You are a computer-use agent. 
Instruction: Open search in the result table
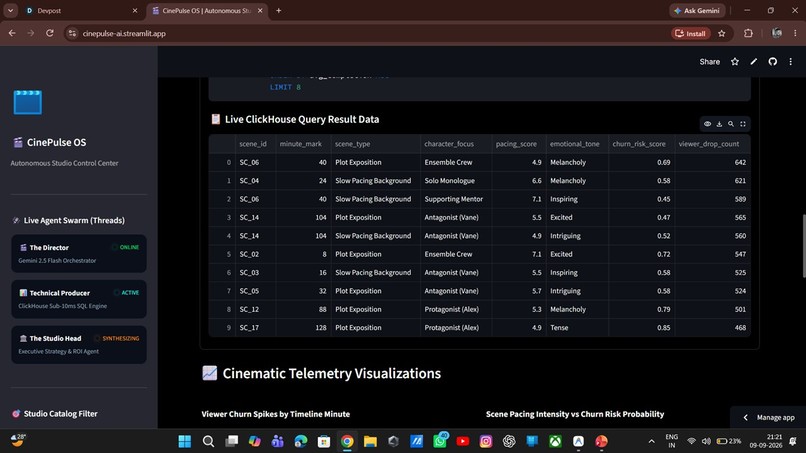(731, 124)
